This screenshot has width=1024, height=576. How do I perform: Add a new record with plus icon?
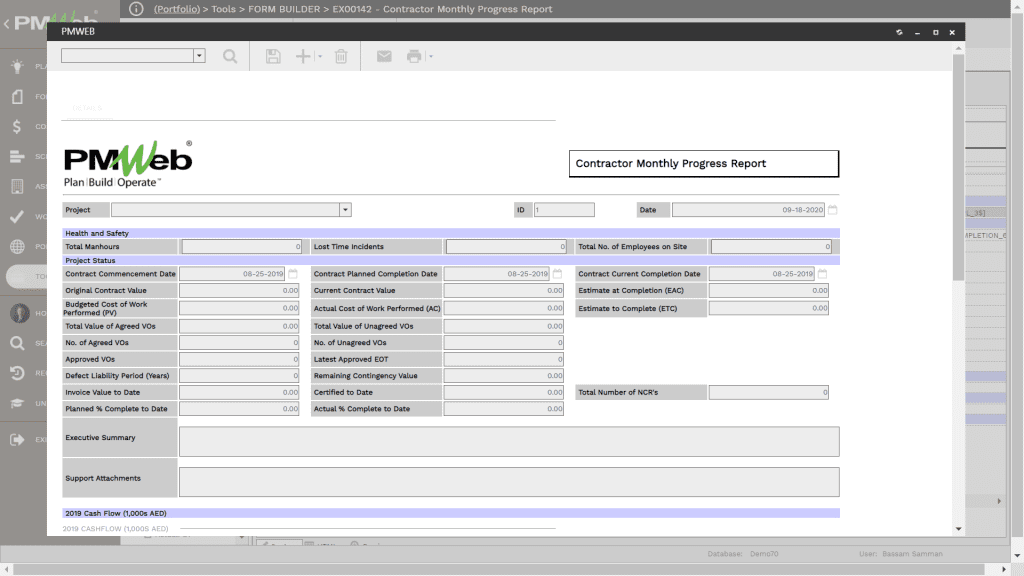pyautogui.click(x=302, y=57)
